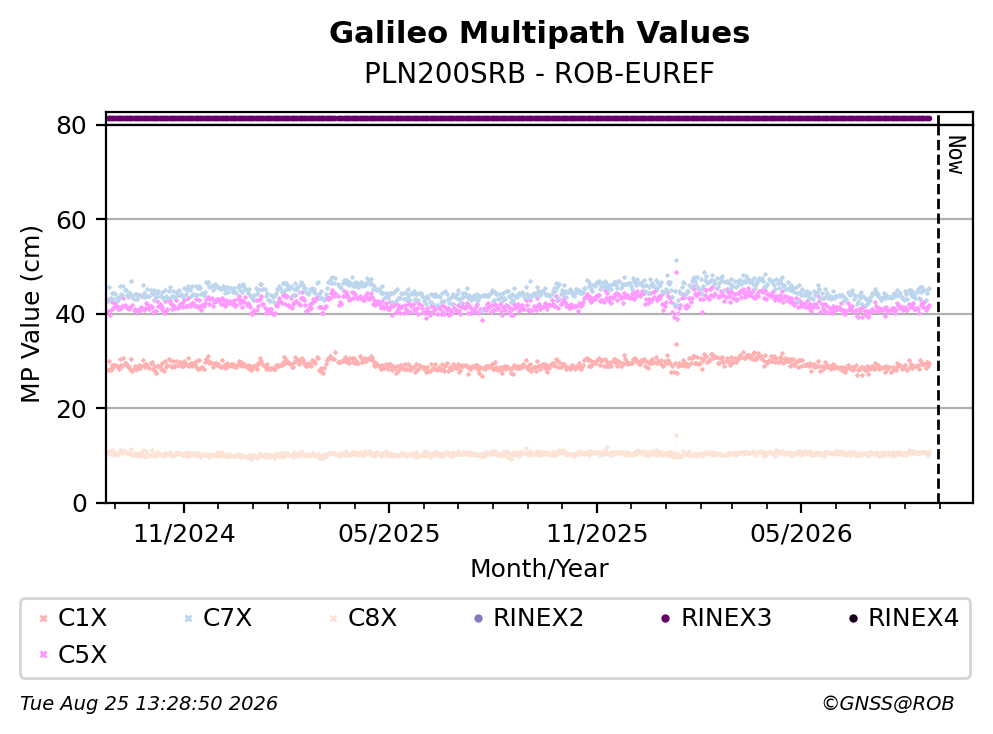
Task: Click the y-axis value 80
Action: 71,125
